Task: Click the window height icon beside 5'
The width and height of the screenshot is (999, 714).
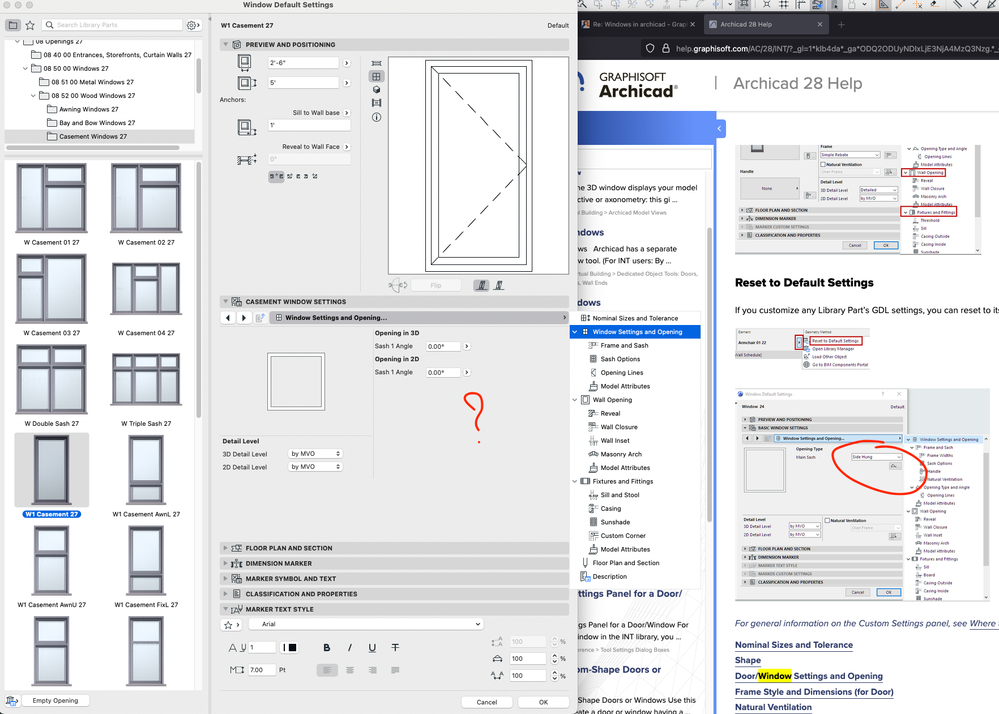Action: coord(247,83)
